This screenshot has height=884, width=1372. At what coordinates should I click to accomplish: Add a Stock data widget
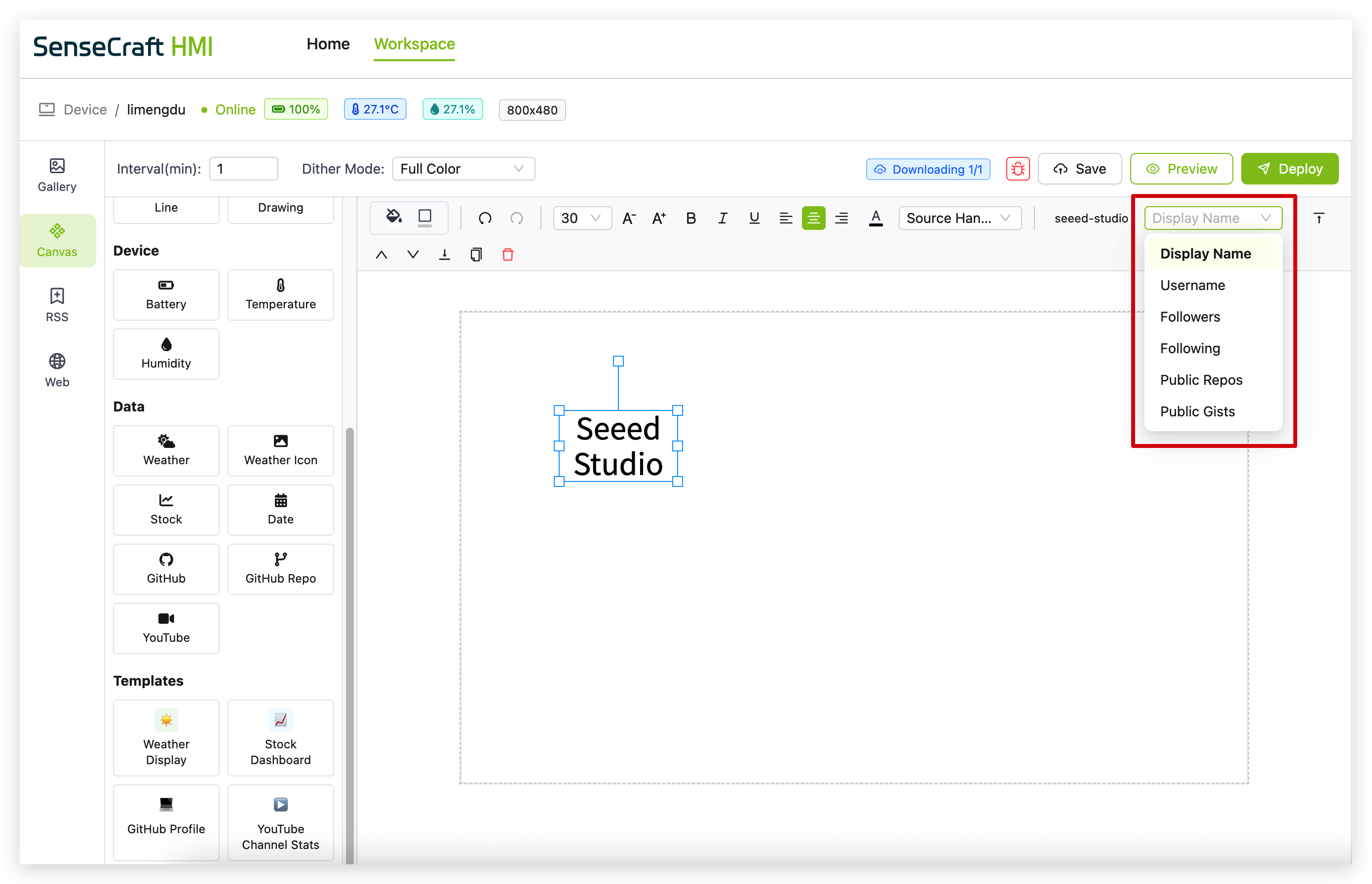point(166,510)
